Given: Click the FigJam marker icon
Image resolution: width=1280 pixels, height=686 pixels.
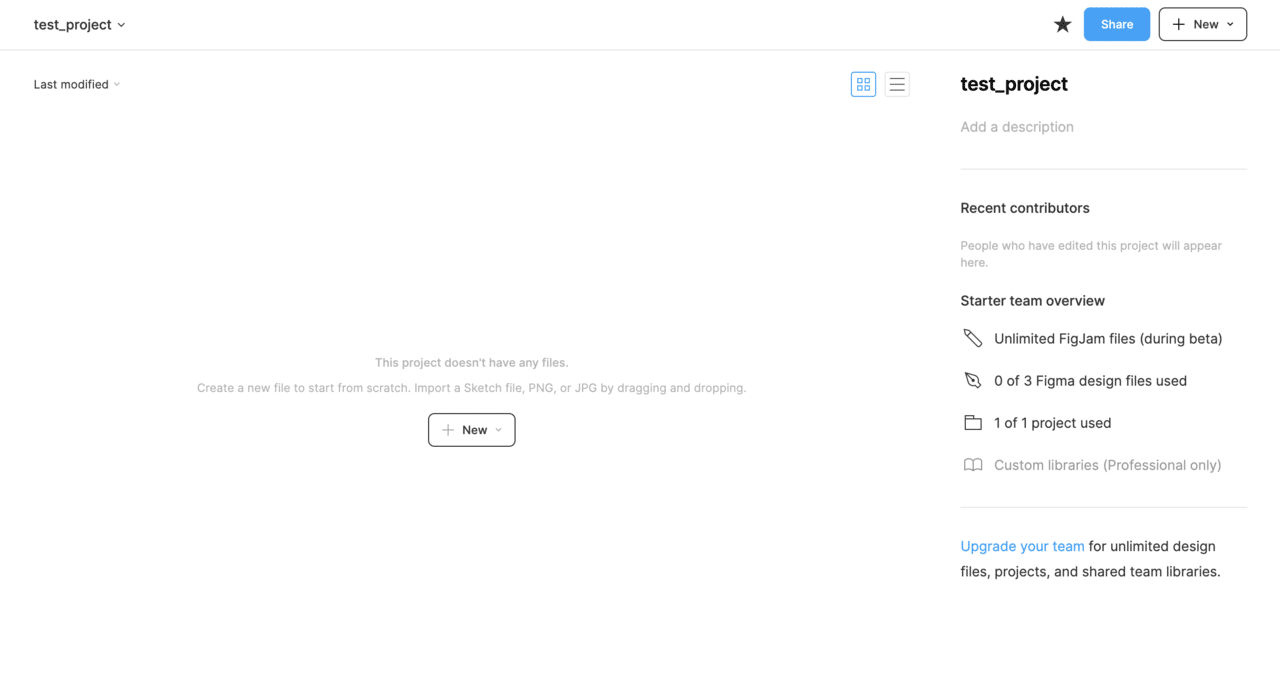Looking at the screenshot, I should pos(972,339).
